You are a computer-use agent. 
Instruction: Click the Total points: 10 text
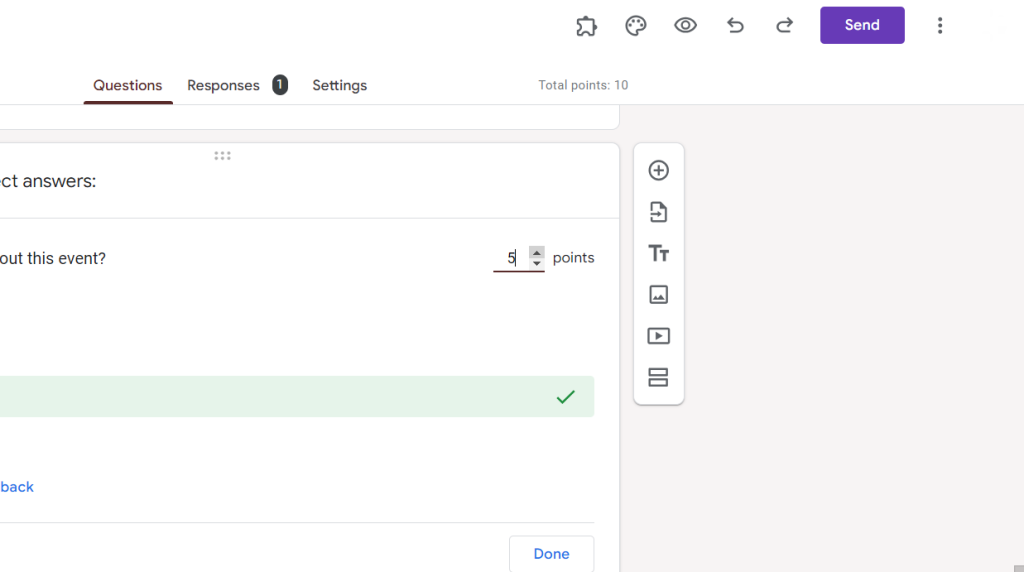click(583, 85)
